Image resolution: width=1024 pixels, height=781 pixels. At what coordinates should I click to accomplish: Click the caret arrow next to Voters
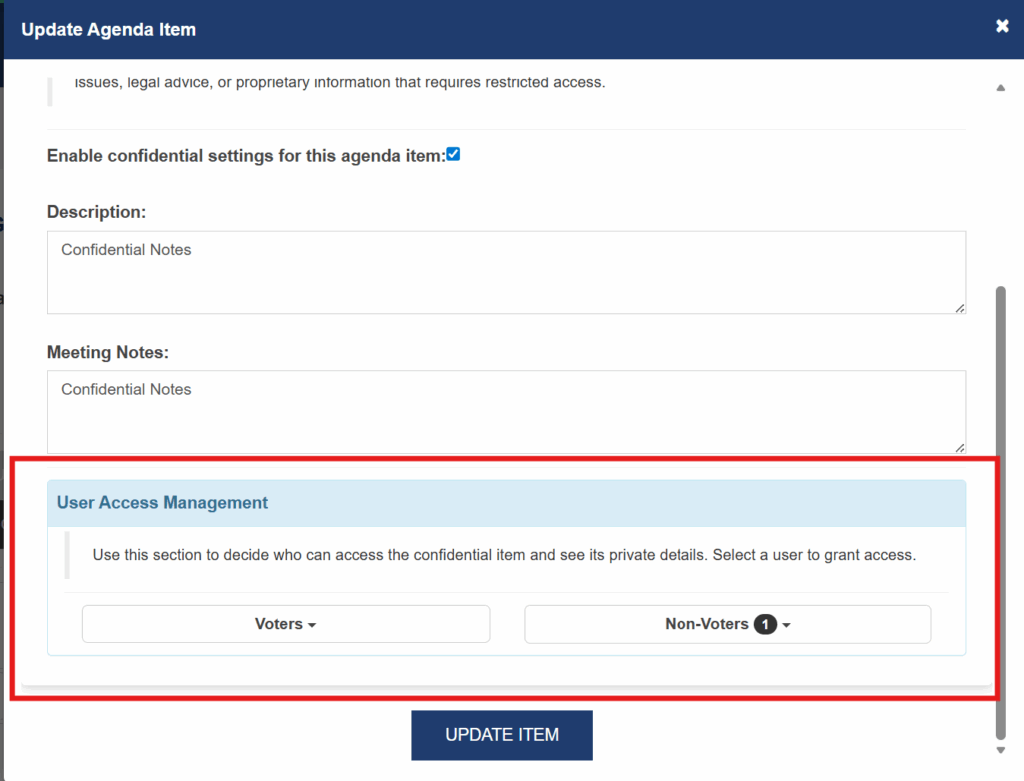pyautogui.click(x=312, y=625)
